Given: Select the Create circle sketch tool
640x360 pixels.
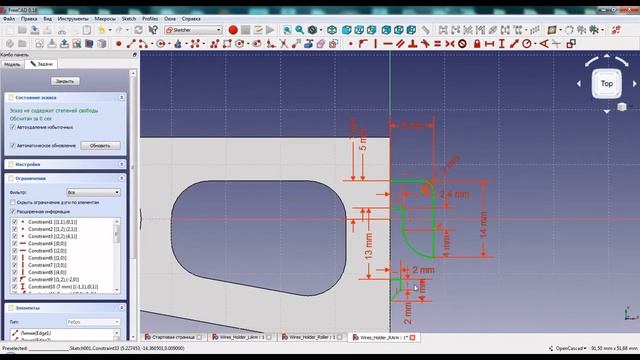Looking at the screenshot, I should (161, 44).
